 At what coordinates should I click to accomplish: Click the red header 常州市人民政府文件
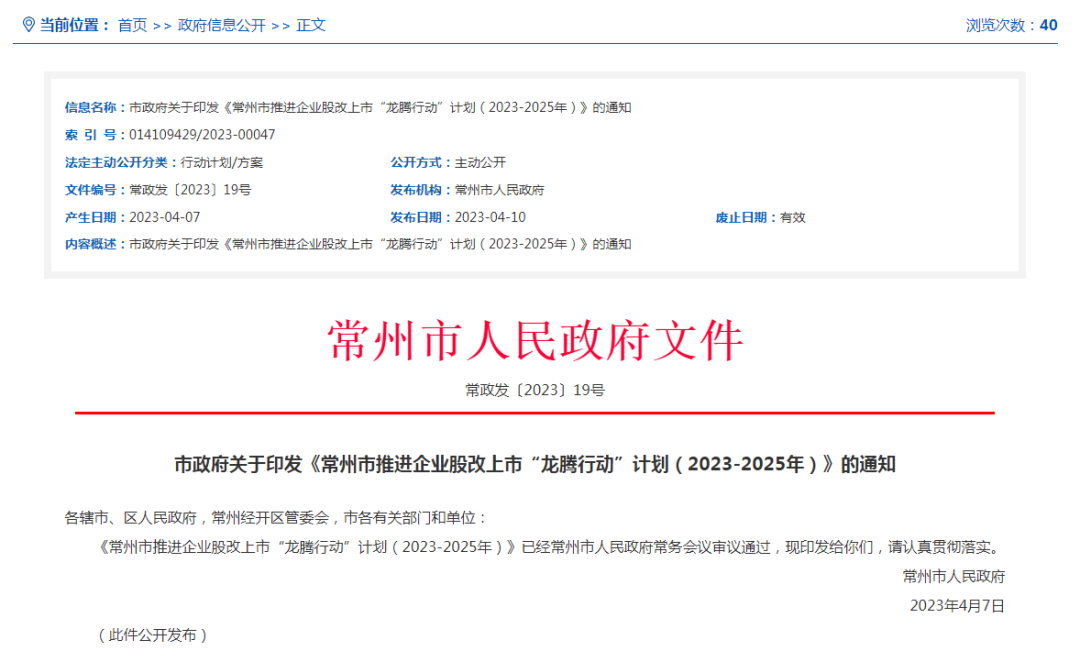(x=540, y=340)
